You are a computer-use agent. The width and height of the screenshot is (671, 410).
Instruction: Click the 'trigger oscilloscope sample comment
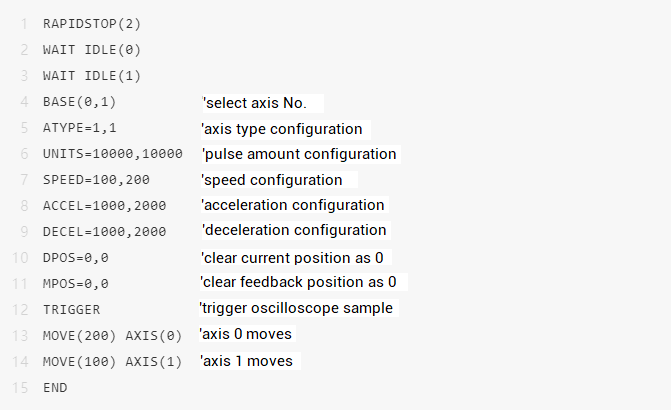coord(297,308)
